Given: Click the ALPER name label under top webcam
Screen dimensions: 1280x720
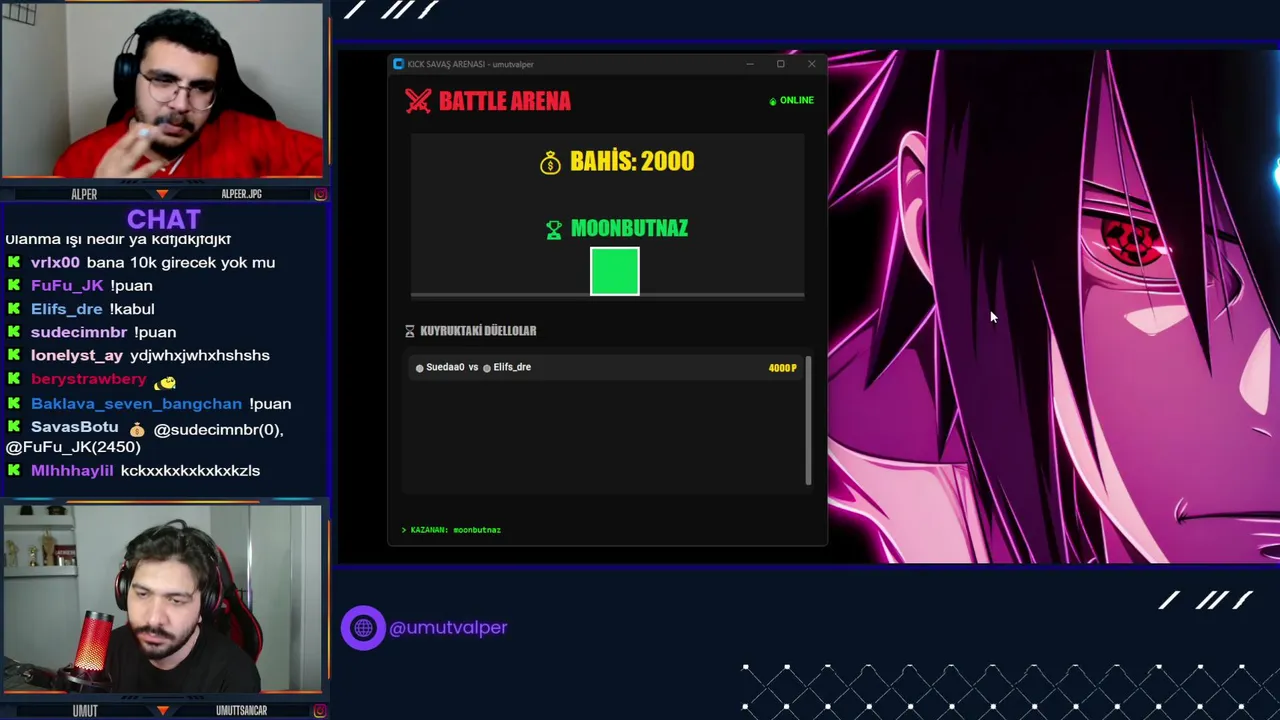Looking at the screenshot, I should coord(84,194).
